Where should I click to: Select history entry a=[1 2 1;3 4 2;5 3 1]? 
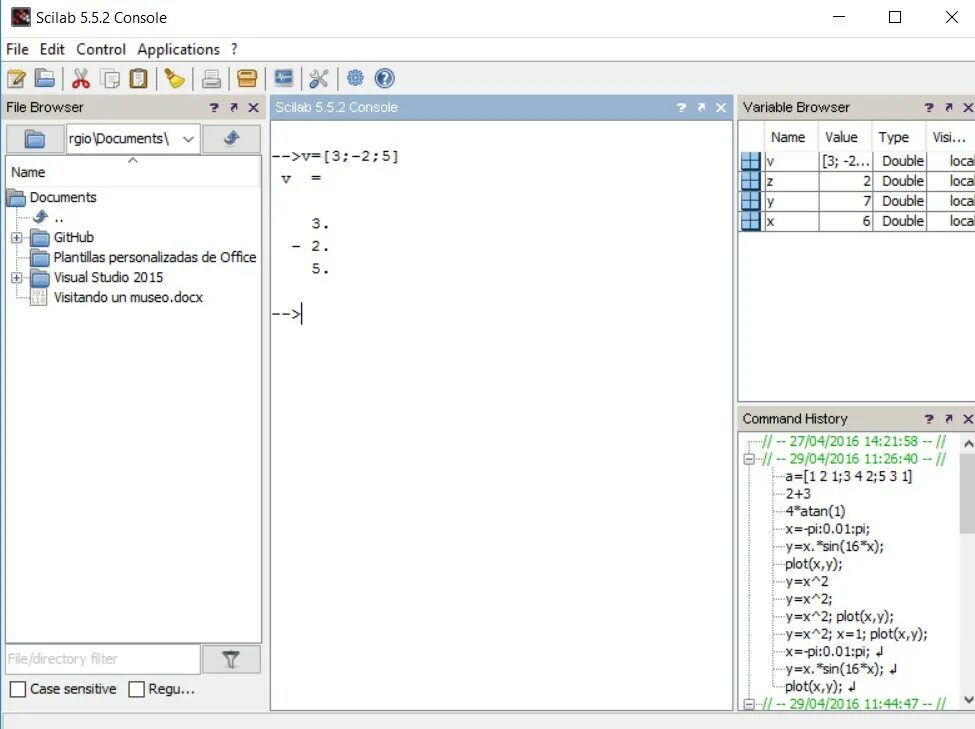[x=848, y=476]
